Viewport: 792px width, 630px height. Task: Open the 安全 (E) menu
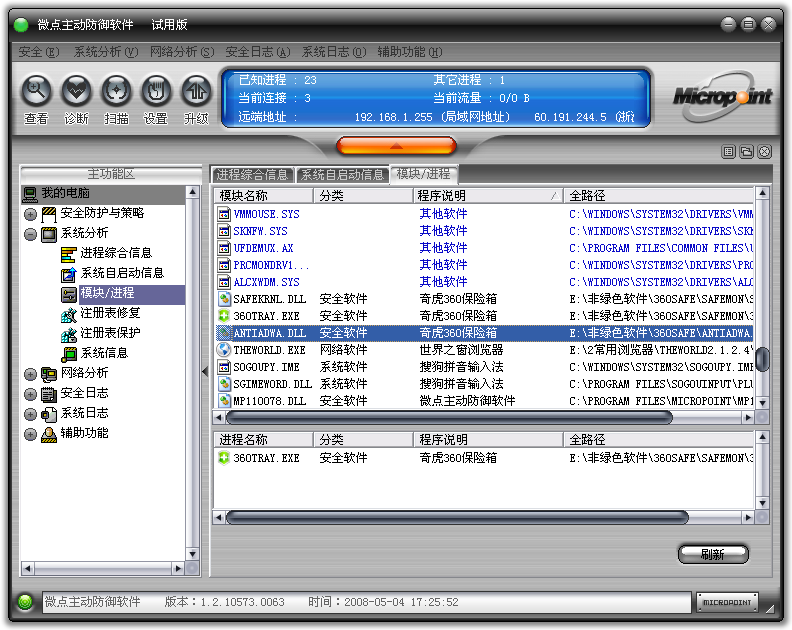pyautogui.click(x=38, y=52)
